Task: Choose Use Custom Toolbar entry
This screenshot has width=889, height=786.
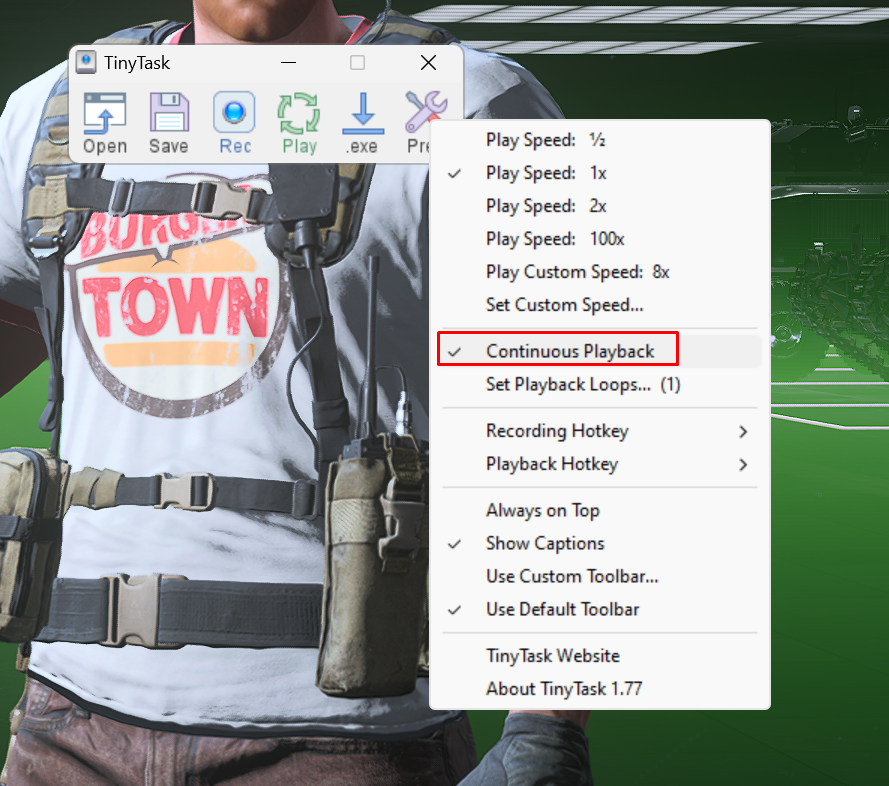Action: coord(600,576)
